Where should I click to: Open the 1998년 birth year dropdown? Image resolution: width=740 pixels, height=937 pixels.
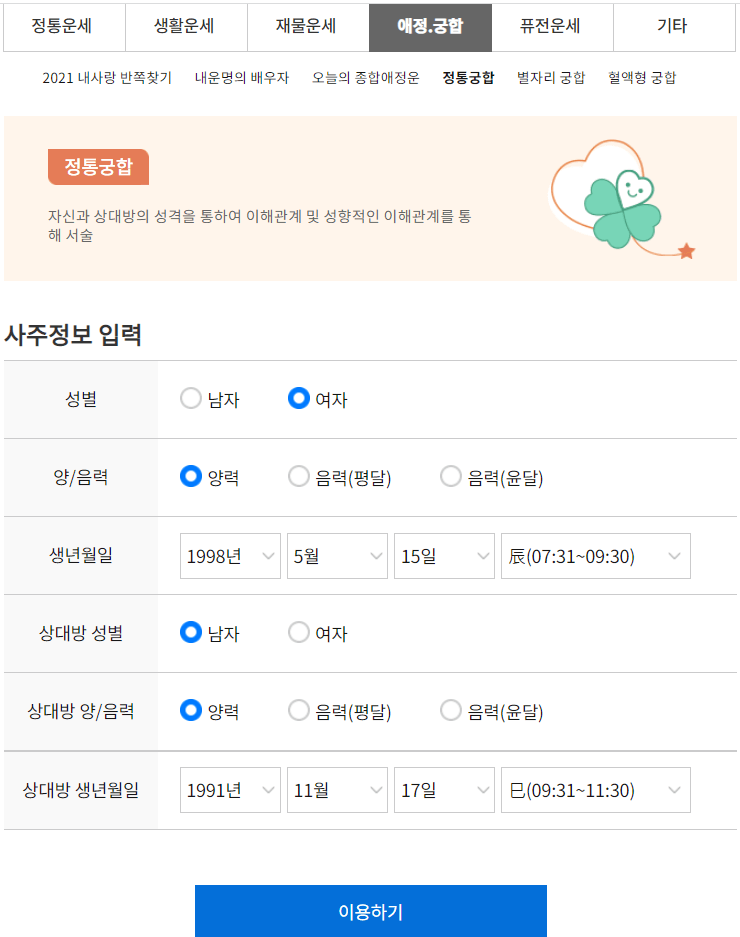[x=230, y=556]
